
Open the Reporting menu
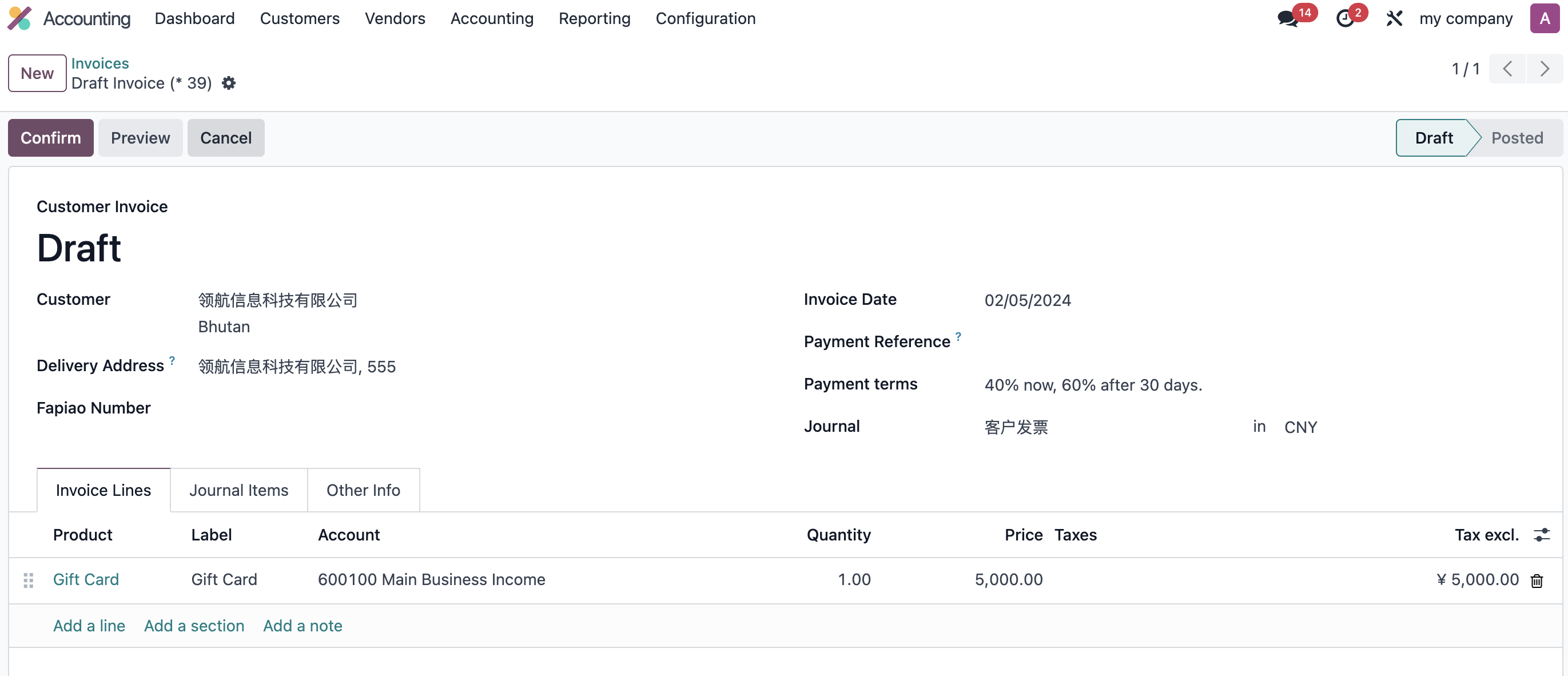point(594,18)
